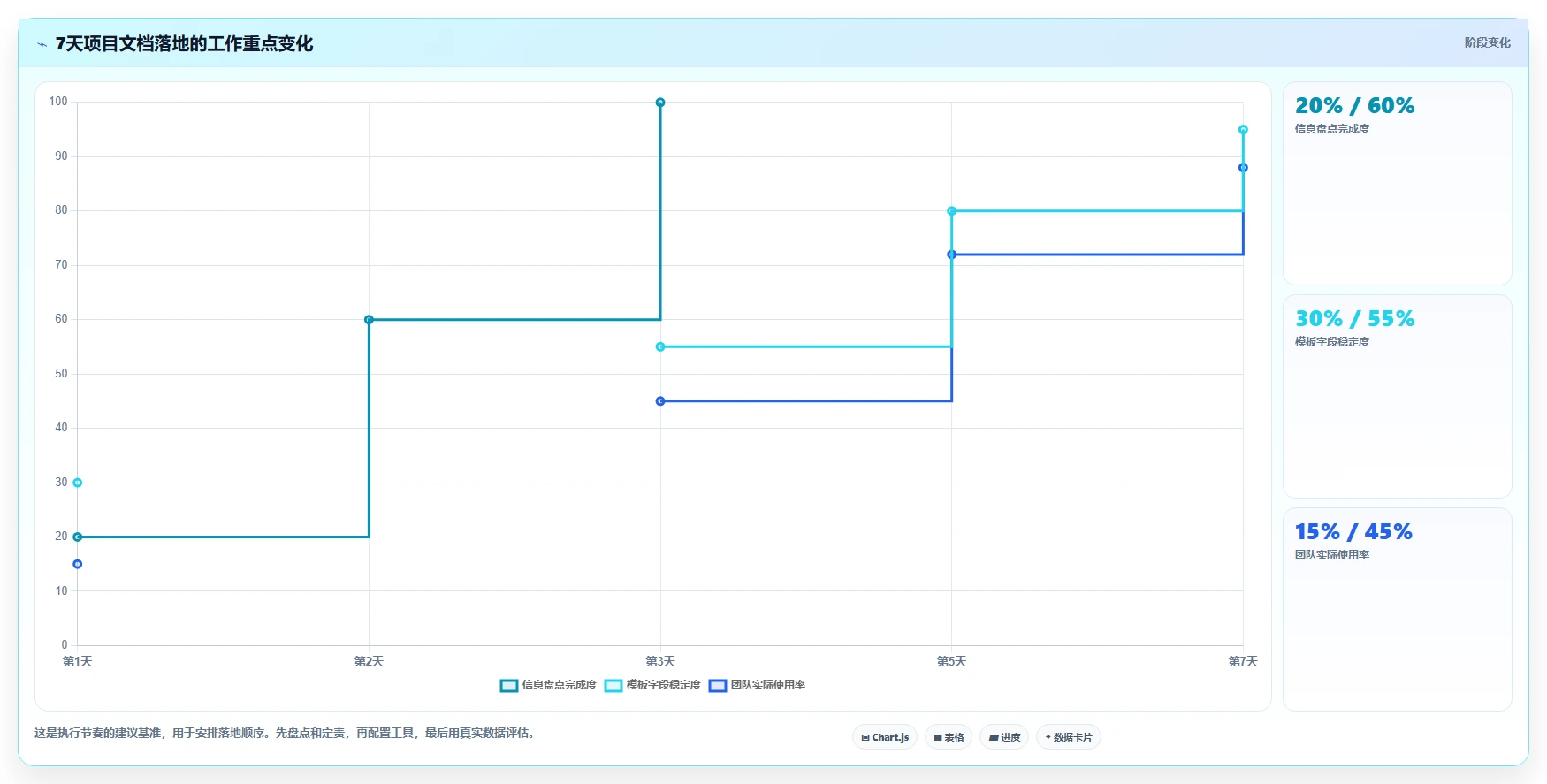Toggle 信息盘点完成度 legend item
The width and height of the screenshot is (1547, 784).
pyautogui.click(x=548, y=685)
